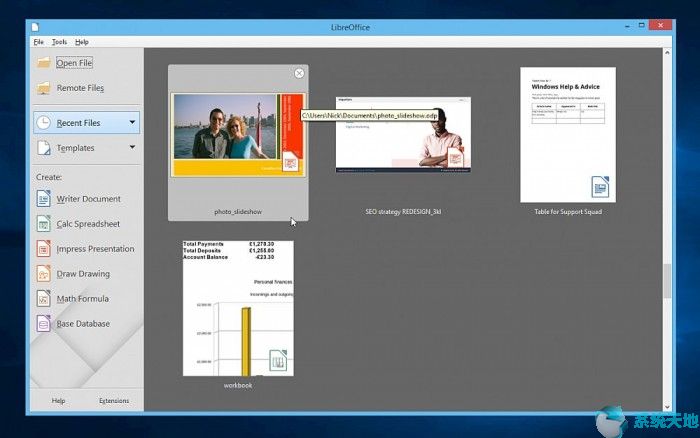This screenshot has width=700, height=438.
Task: Click the Templates page icon
Action: (x=44, y=148)
